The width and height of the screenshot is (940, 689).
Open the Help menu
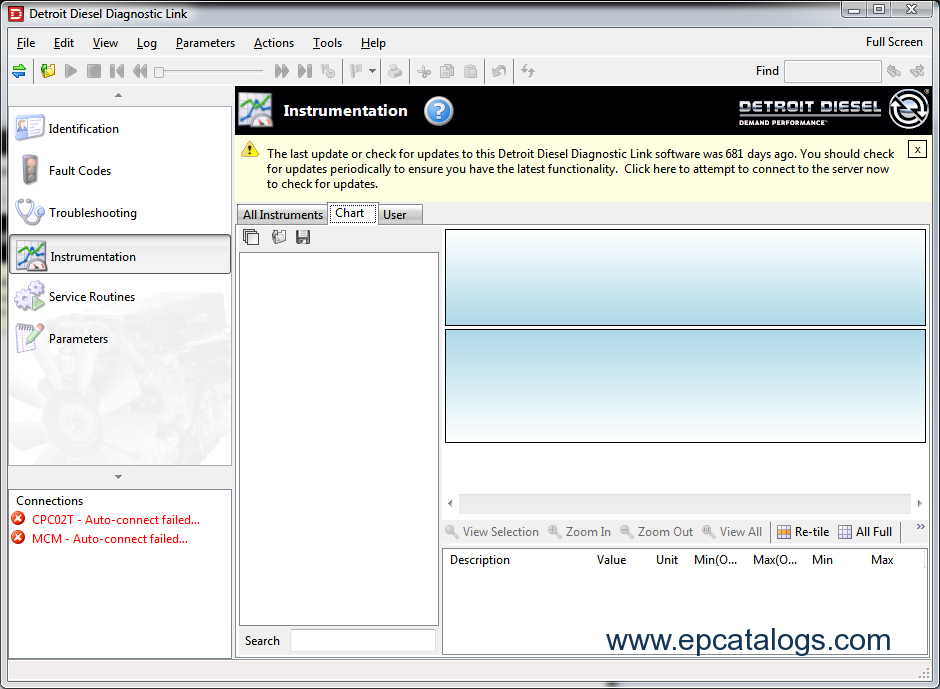click(373, 43)
